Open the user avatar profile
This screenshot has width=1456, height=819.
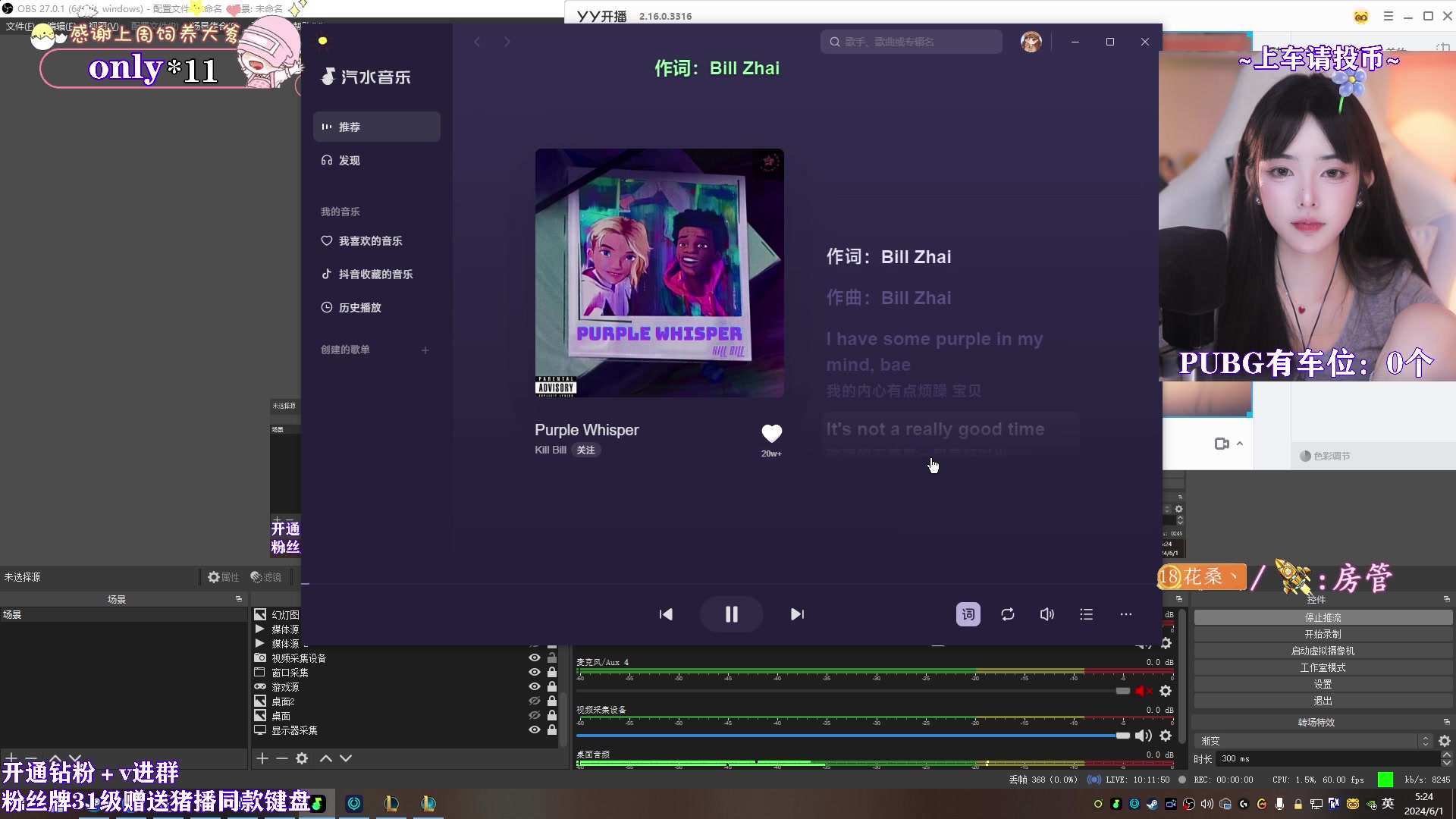(1031, 42)
